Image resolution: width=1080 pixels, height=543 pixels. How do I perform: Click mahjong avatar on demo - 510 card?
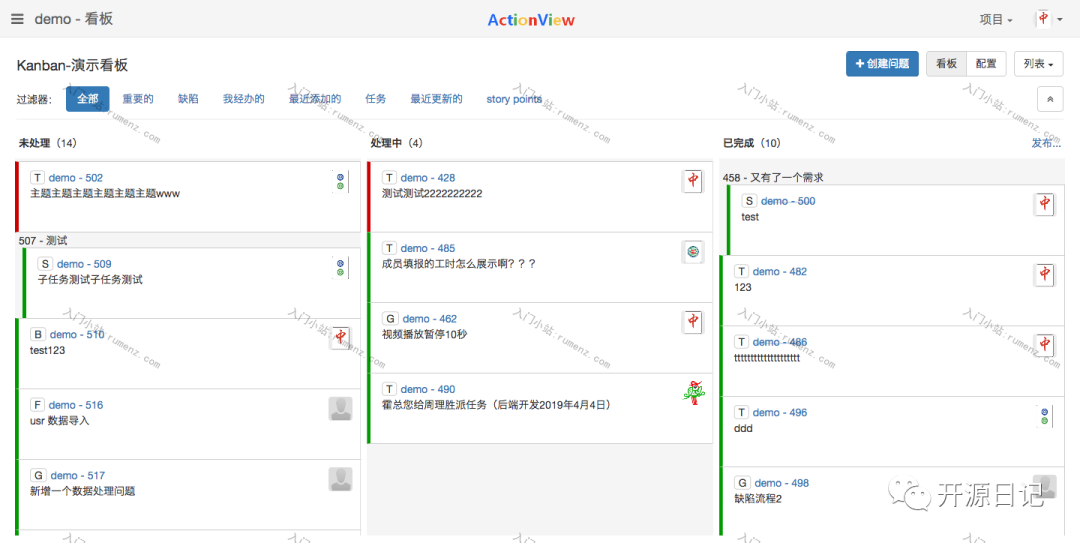point(340,338)
